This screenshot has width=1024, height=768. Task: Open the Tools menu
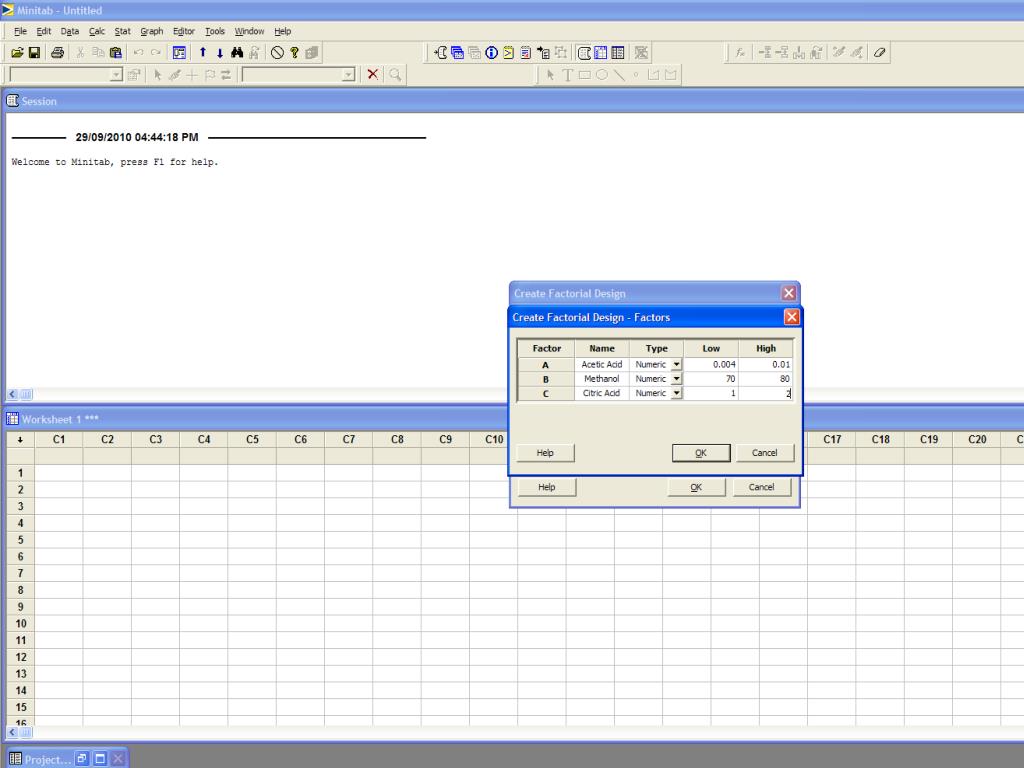pyautogui.click(x=215, y=31)
